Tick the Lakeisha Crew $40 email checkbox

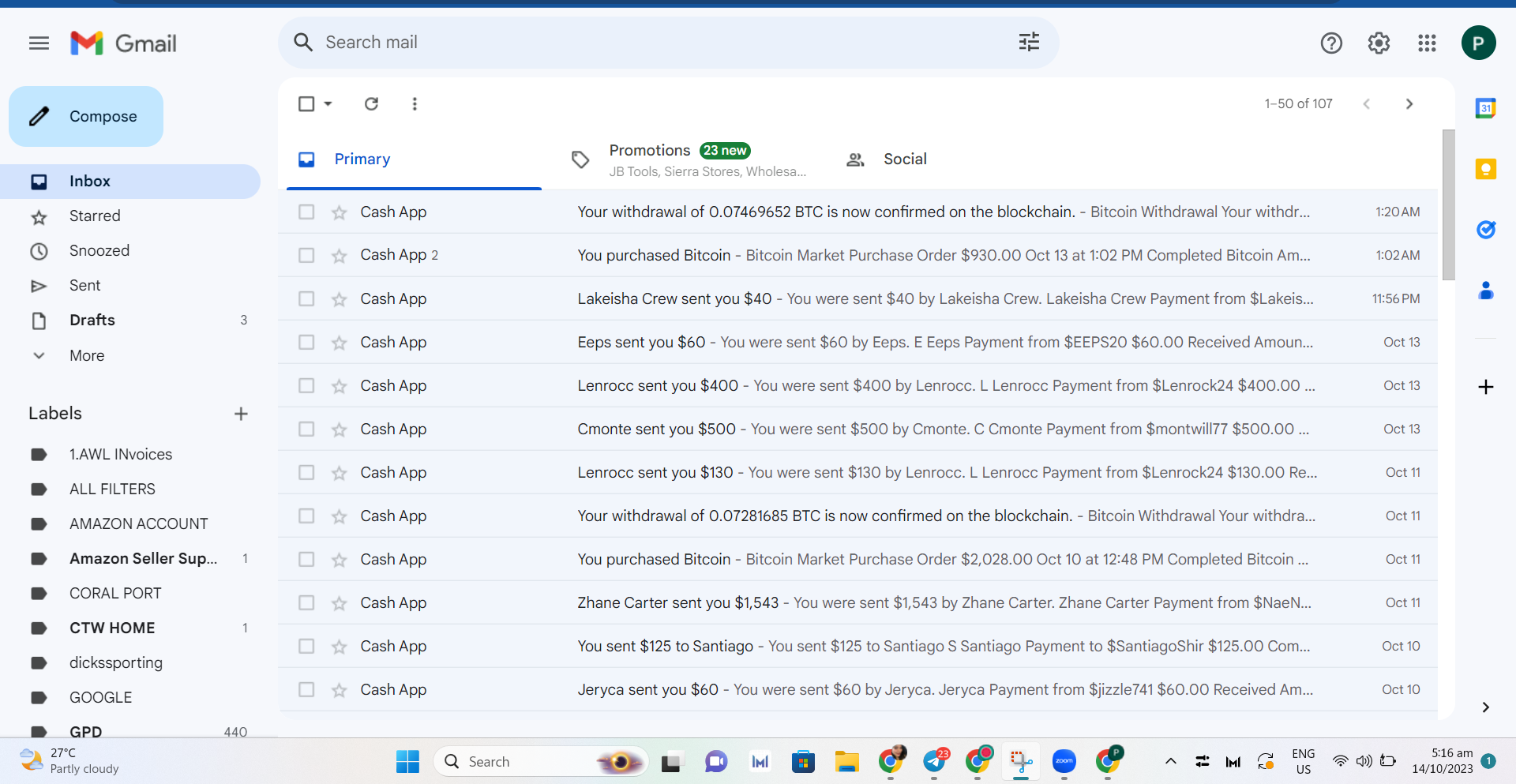[x=306, y=298]
